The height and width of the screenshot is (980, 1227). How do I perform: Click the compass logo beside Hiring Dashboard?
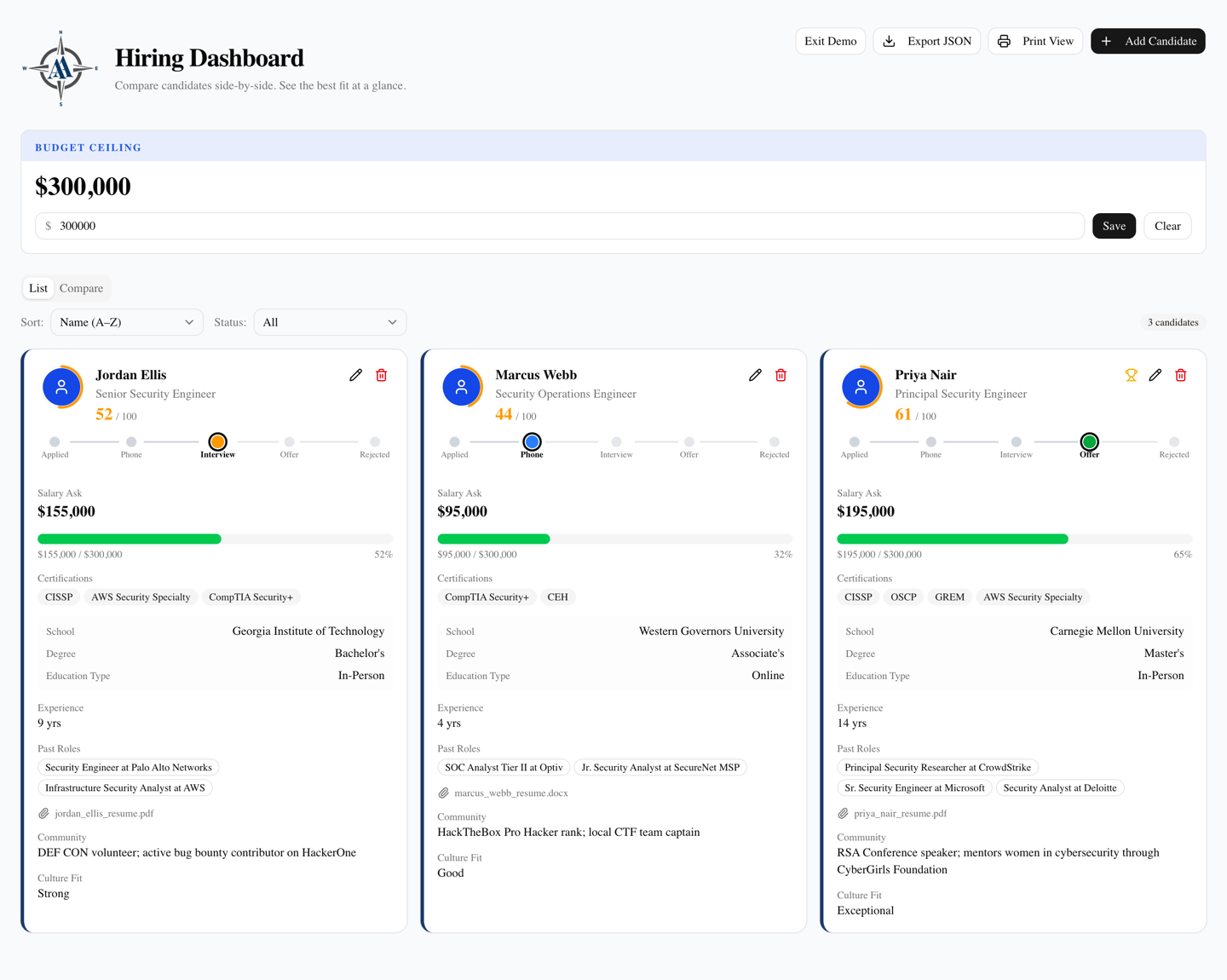pos(60,68)
